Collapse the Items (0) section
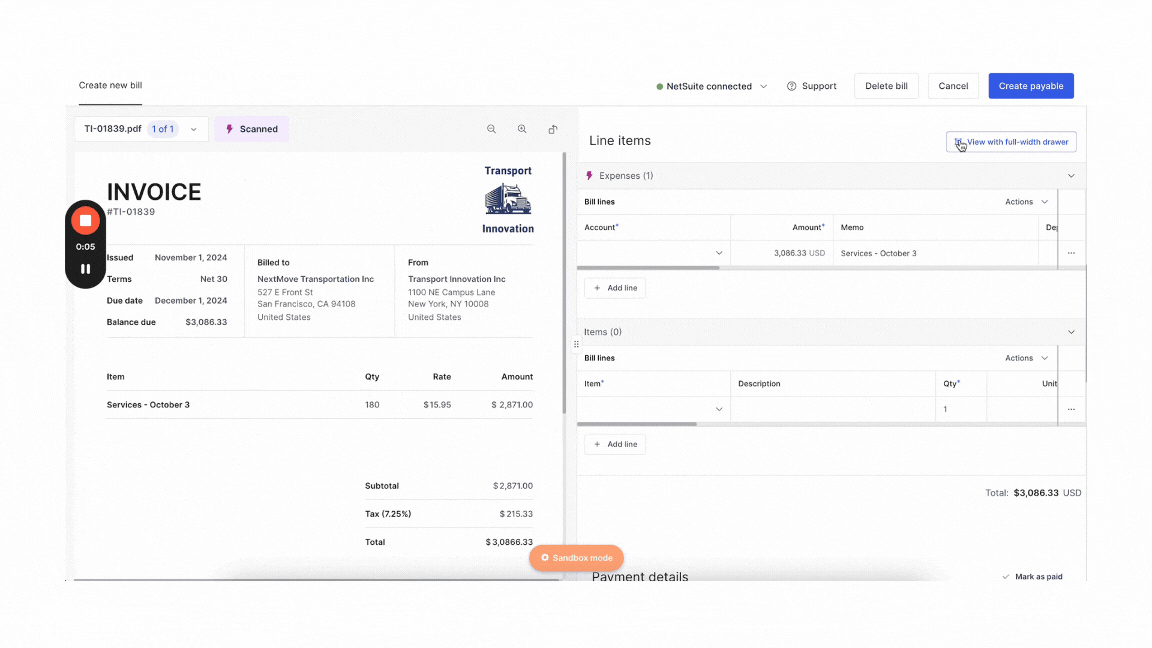The image size is (1152, 648). coord(1071,332)
